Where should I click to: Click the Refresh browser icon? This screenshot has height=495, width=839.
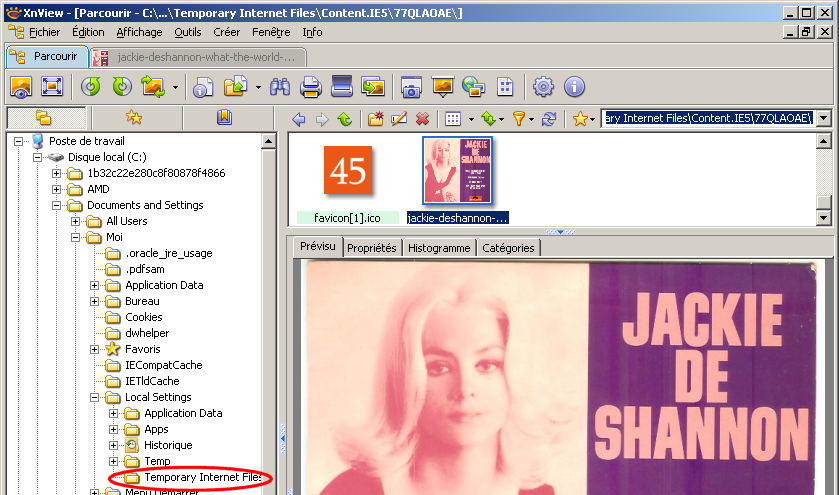(x=549, y=119)
